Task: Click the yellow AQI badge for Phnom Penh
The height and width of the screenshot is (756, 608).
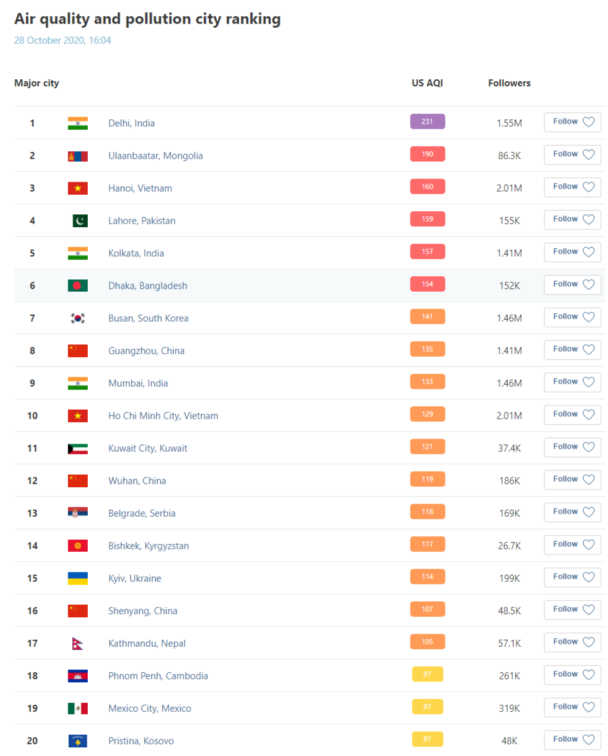Action: [427, 675]
